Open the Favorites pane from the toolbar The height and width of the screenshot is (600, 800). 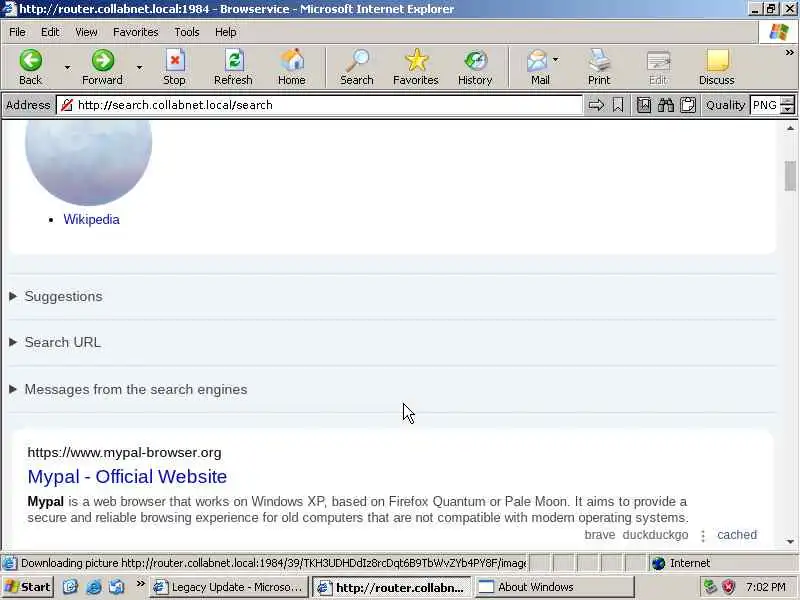point(416,67)
